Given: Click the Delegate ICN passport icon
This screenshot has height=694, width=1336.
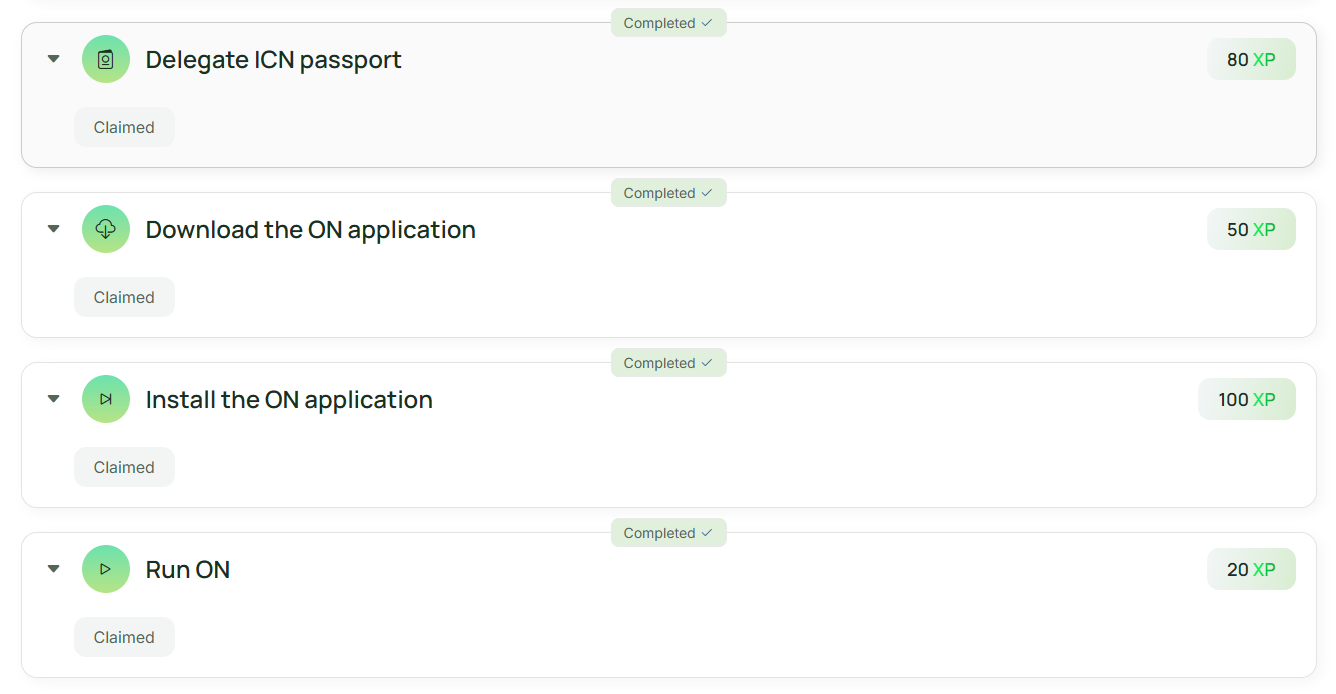Looking at the screenshot, I should coord(106,59).
